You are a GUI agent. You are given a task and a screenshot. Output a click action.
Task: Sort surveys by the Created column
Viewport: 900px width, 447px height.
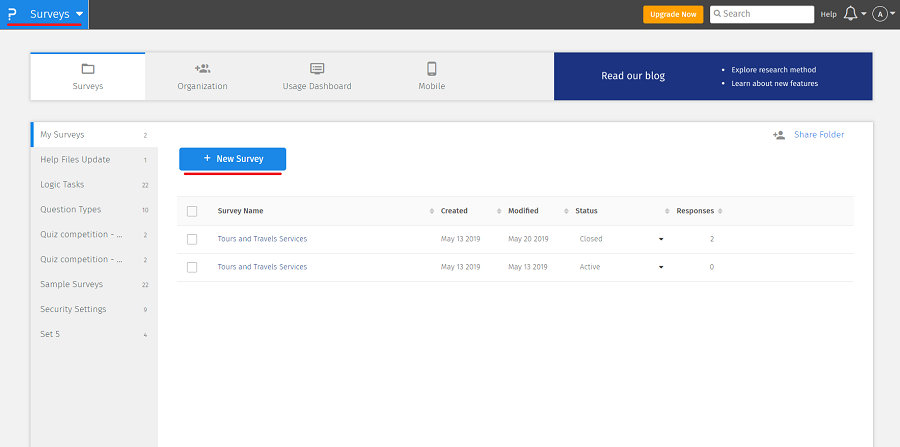tap(454, 211)
